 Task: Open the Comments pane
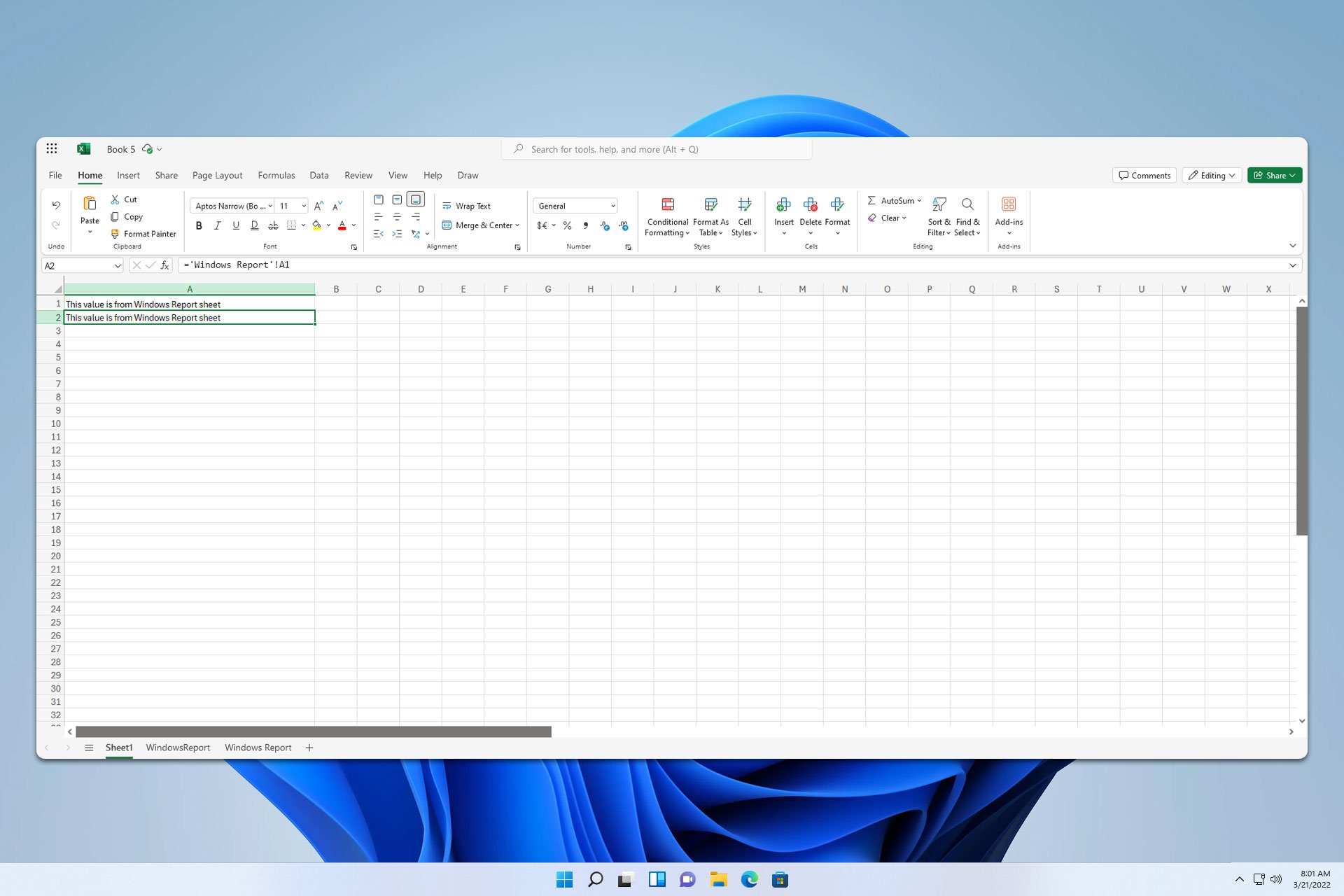[1144, 176]
